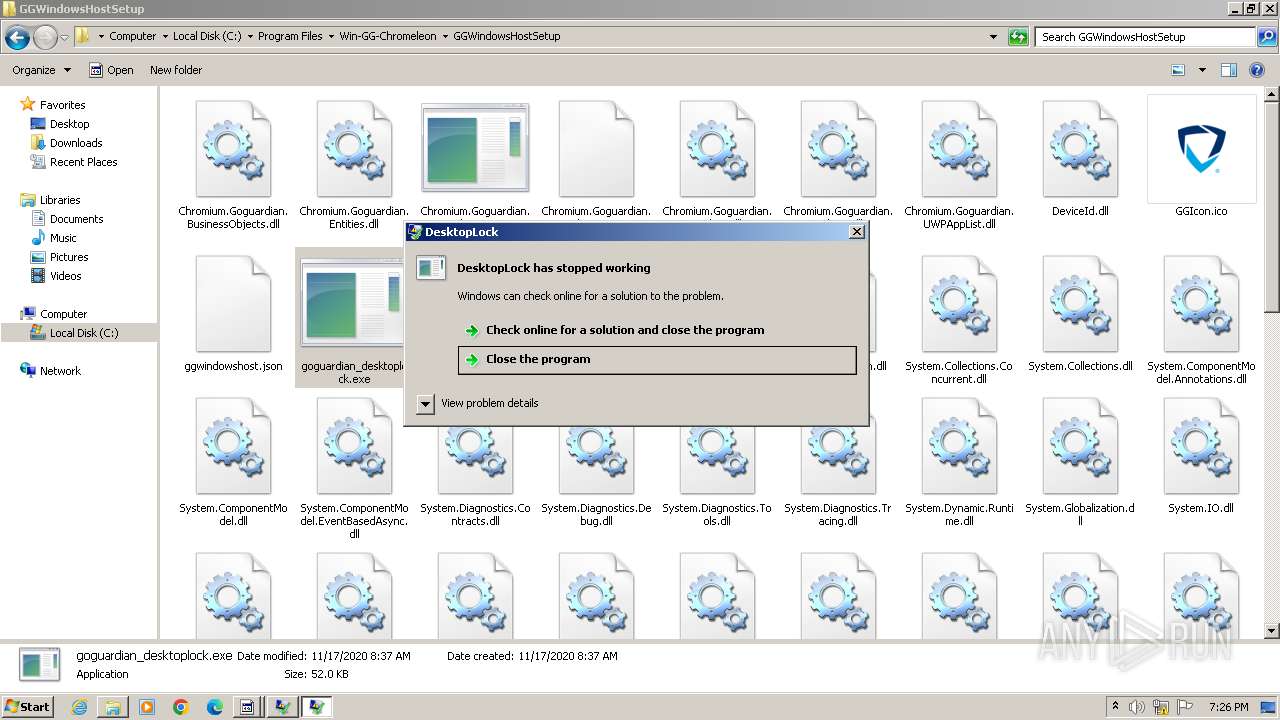Click Open in Explorer toolbar
Screen dimensions: 1280x720
tap(111, 70)
